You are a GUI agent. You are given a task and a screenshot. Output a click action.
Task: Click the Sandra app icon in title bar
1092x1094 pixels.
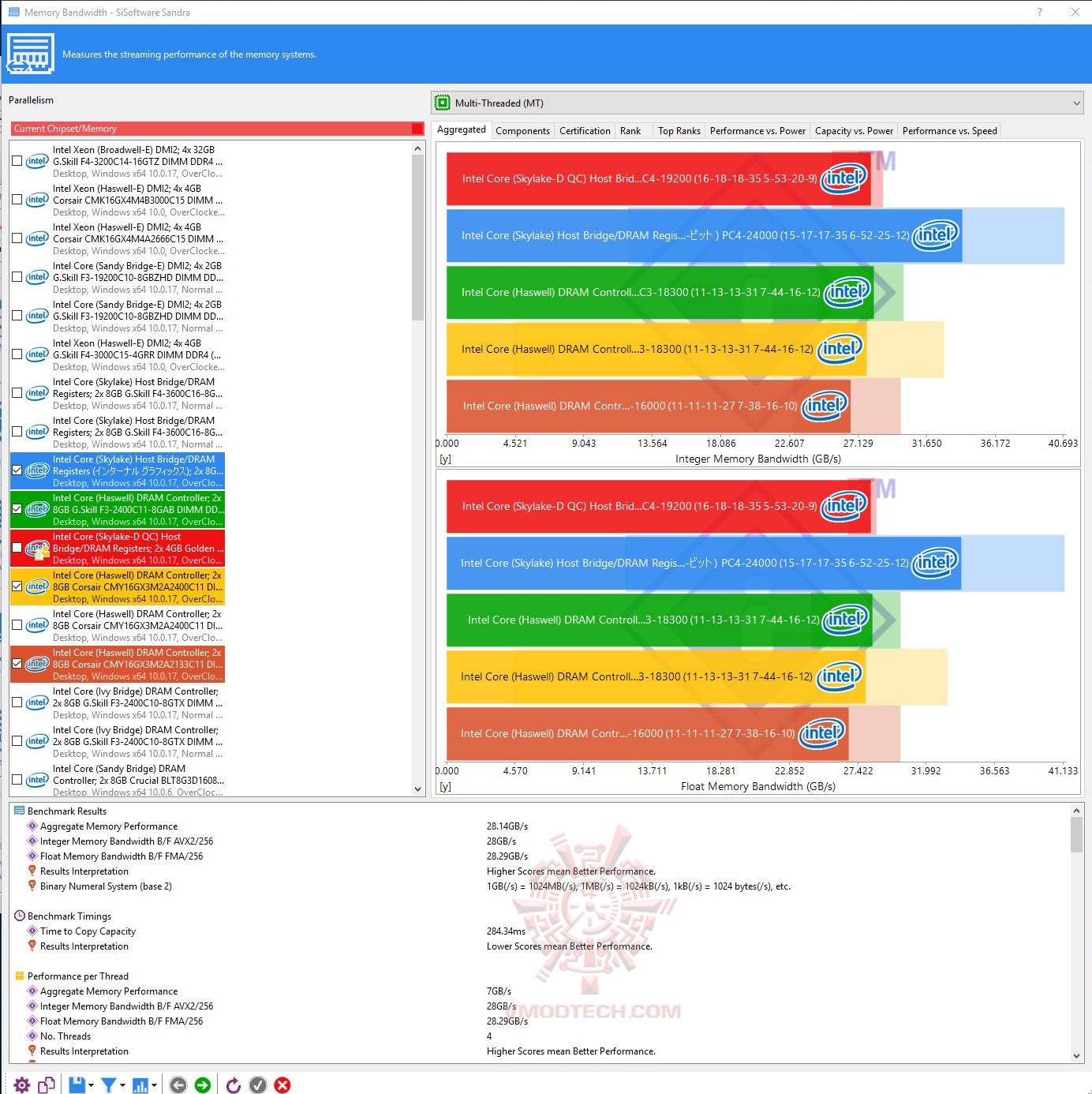click(14, 12)
